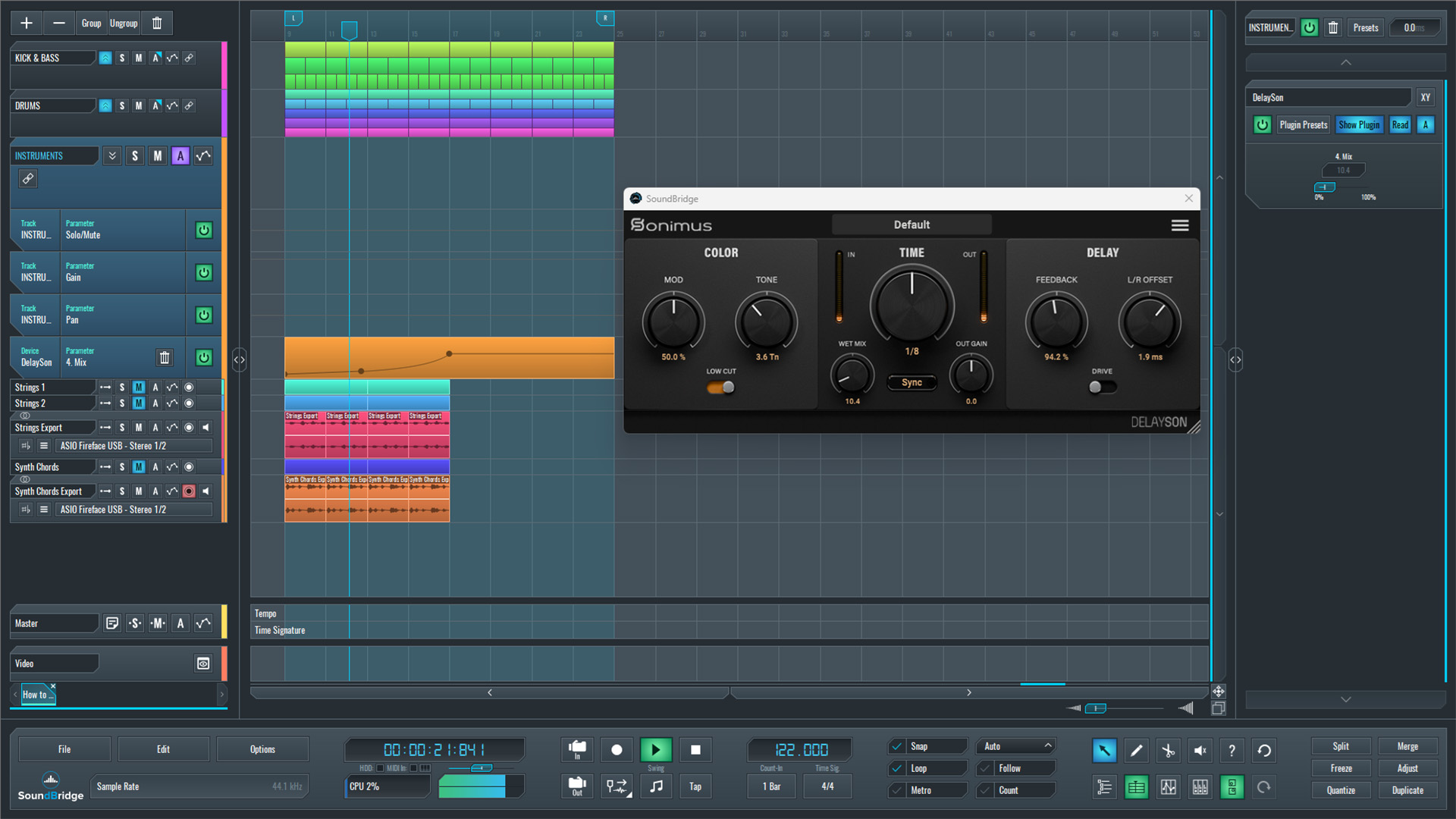Open the audio waveform editor view icon

pos(1168,788)
